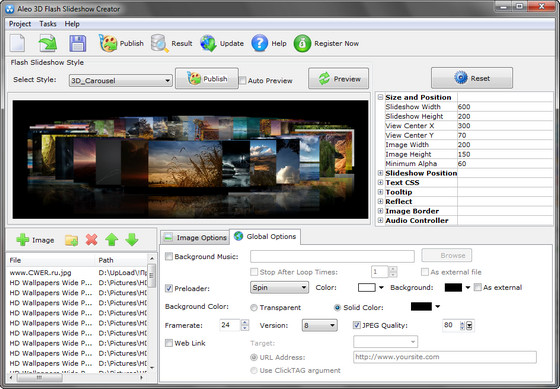Screen dimensions: 560x389
Task: Open Result from the main toolbar
Action: 171,44
